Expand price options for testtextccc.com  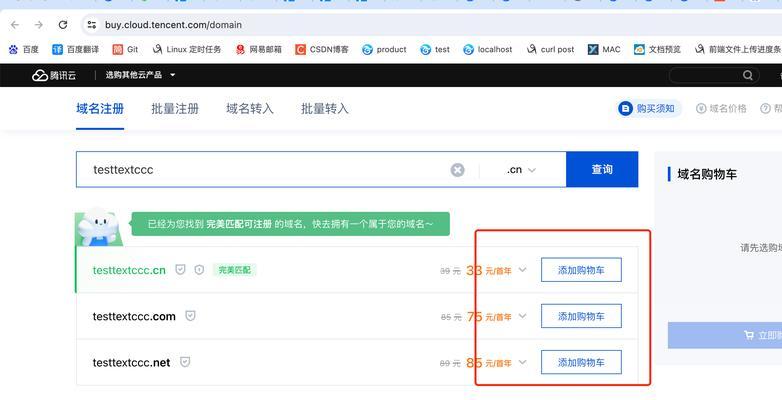click(522, 316)
